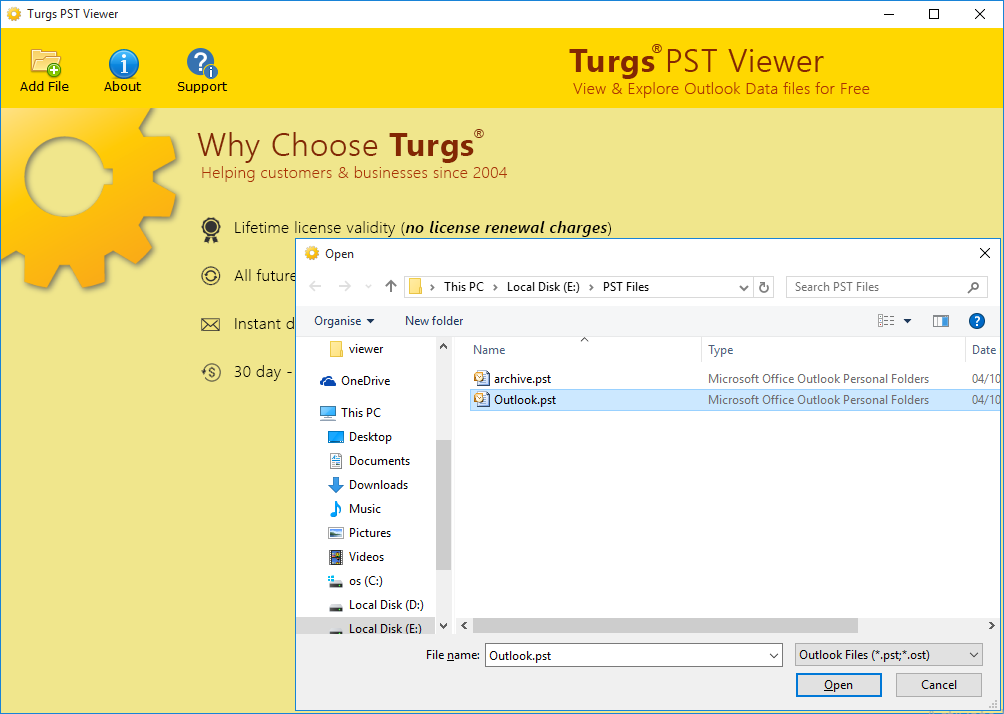
Task: Click horizontal scrollbar right arrow
Action: point(991,626)
